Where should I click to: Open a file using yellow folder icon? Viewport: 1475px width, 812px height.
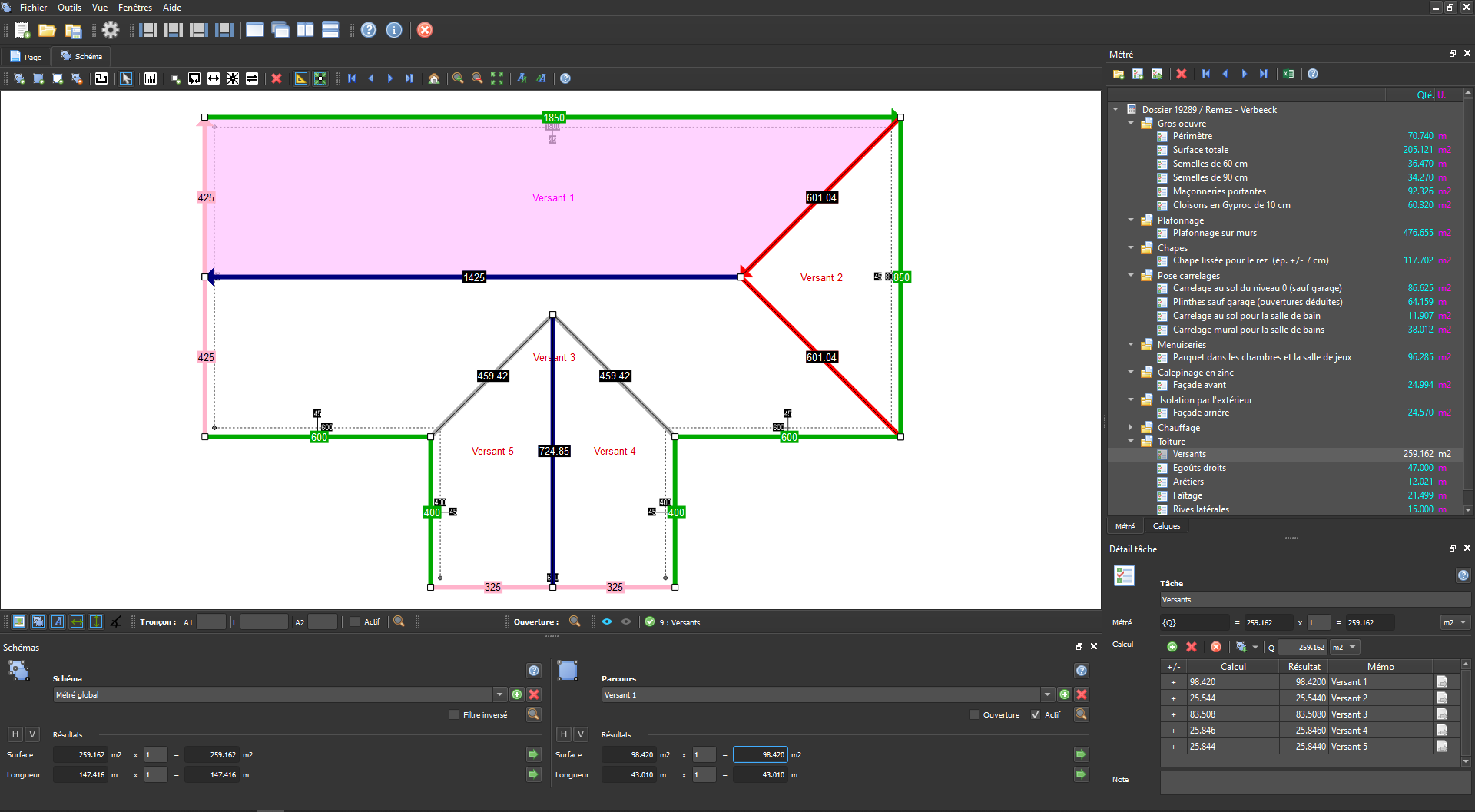pyautogui.click(x=47, y=30)
